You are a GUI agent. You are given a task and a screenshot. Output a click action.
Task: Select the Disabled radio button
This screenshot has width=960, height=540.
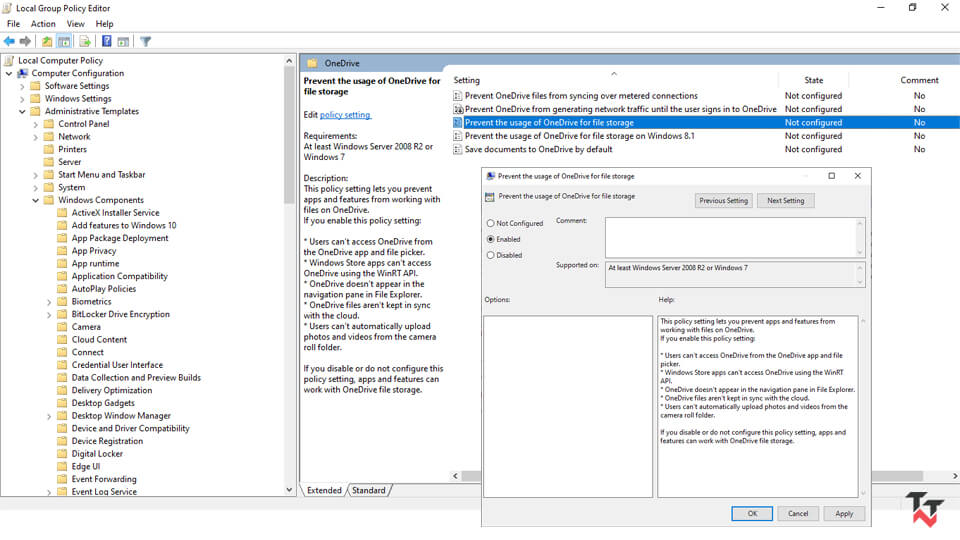[x=490, y=255]
